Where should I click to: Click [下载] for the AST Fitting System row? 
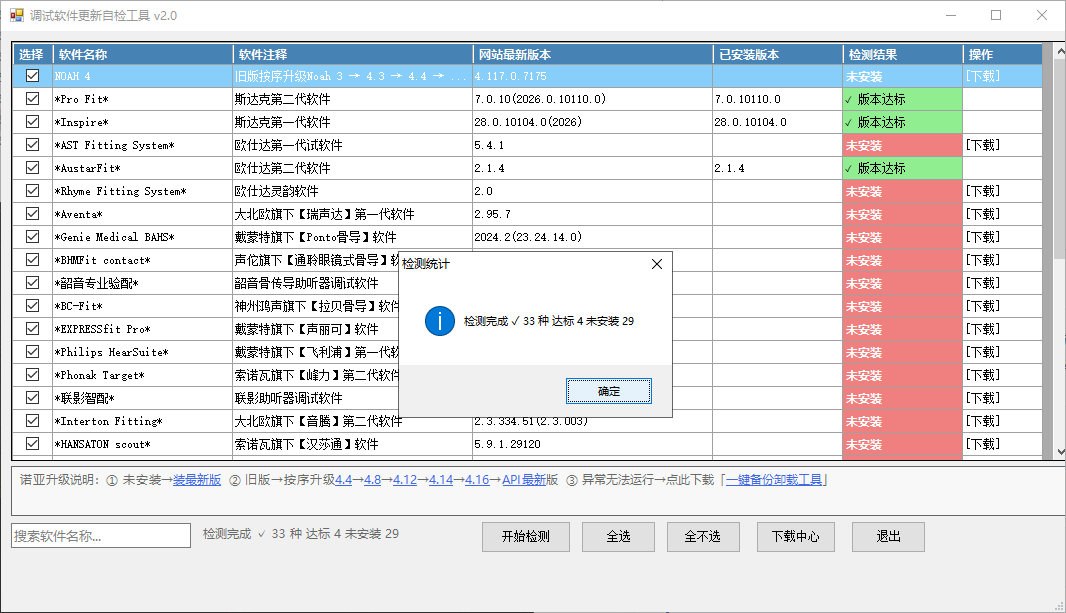point(982,145)
